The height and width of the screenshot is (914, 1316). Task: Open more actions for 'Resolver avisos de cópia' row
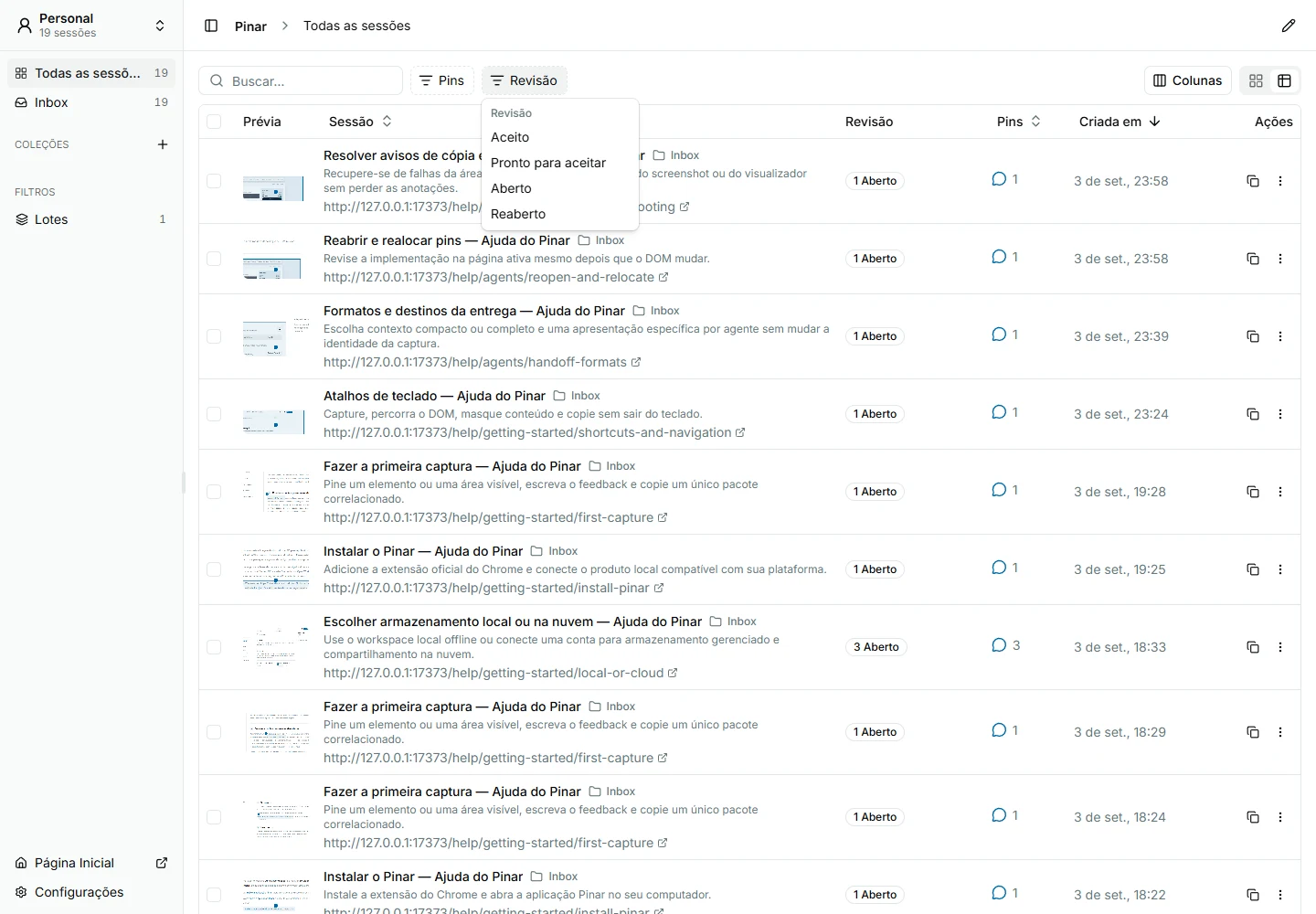click(1280, 181)
